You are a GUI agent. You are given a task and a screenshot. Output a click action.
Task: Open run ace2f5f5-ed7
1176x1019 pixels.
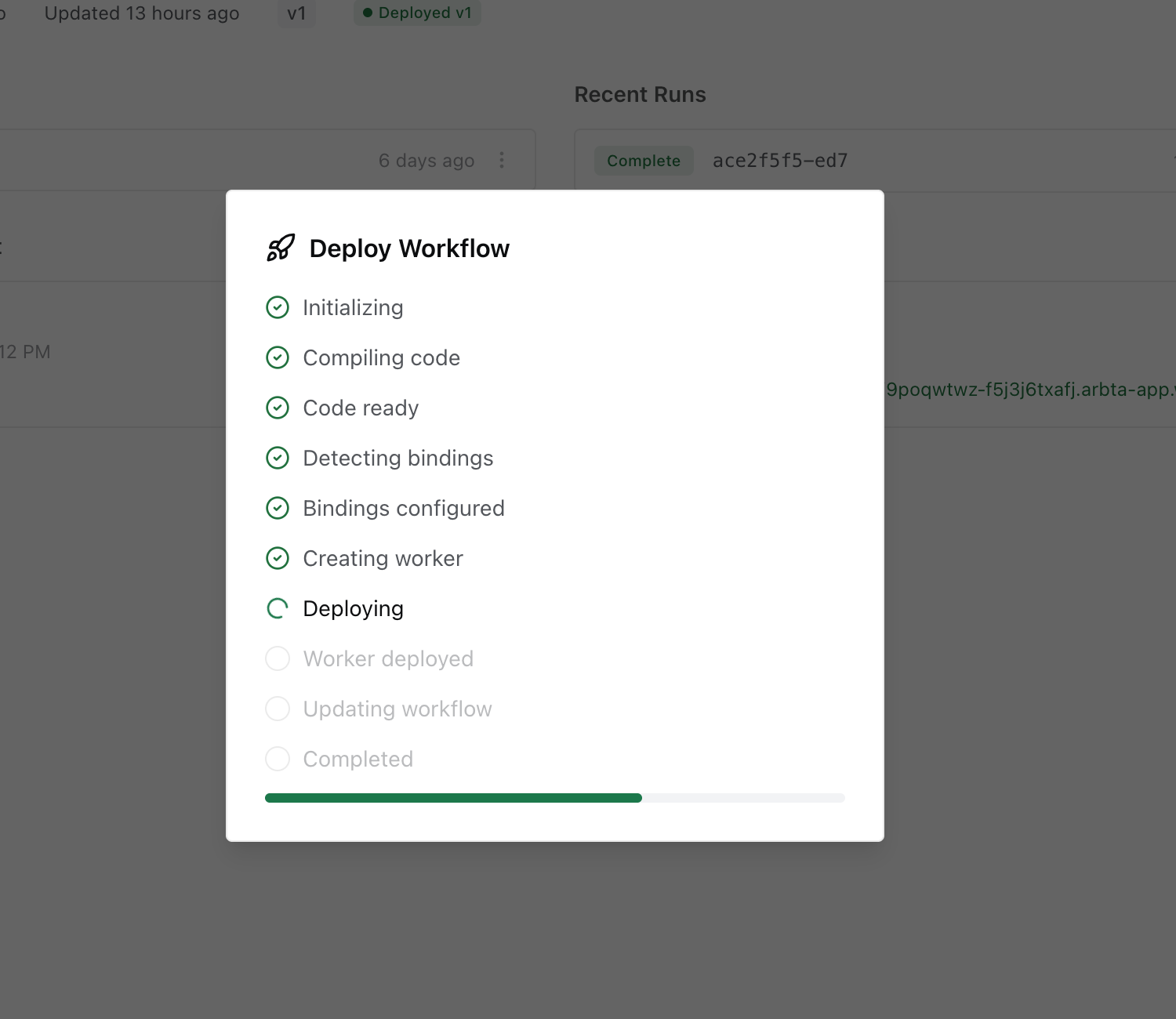point(780,161)
